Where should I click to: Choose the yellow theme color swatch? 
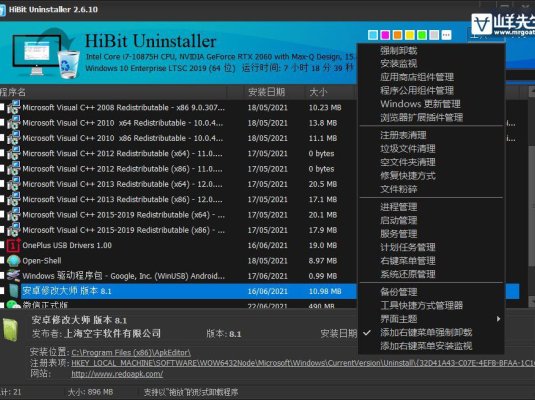click(409, 35)
